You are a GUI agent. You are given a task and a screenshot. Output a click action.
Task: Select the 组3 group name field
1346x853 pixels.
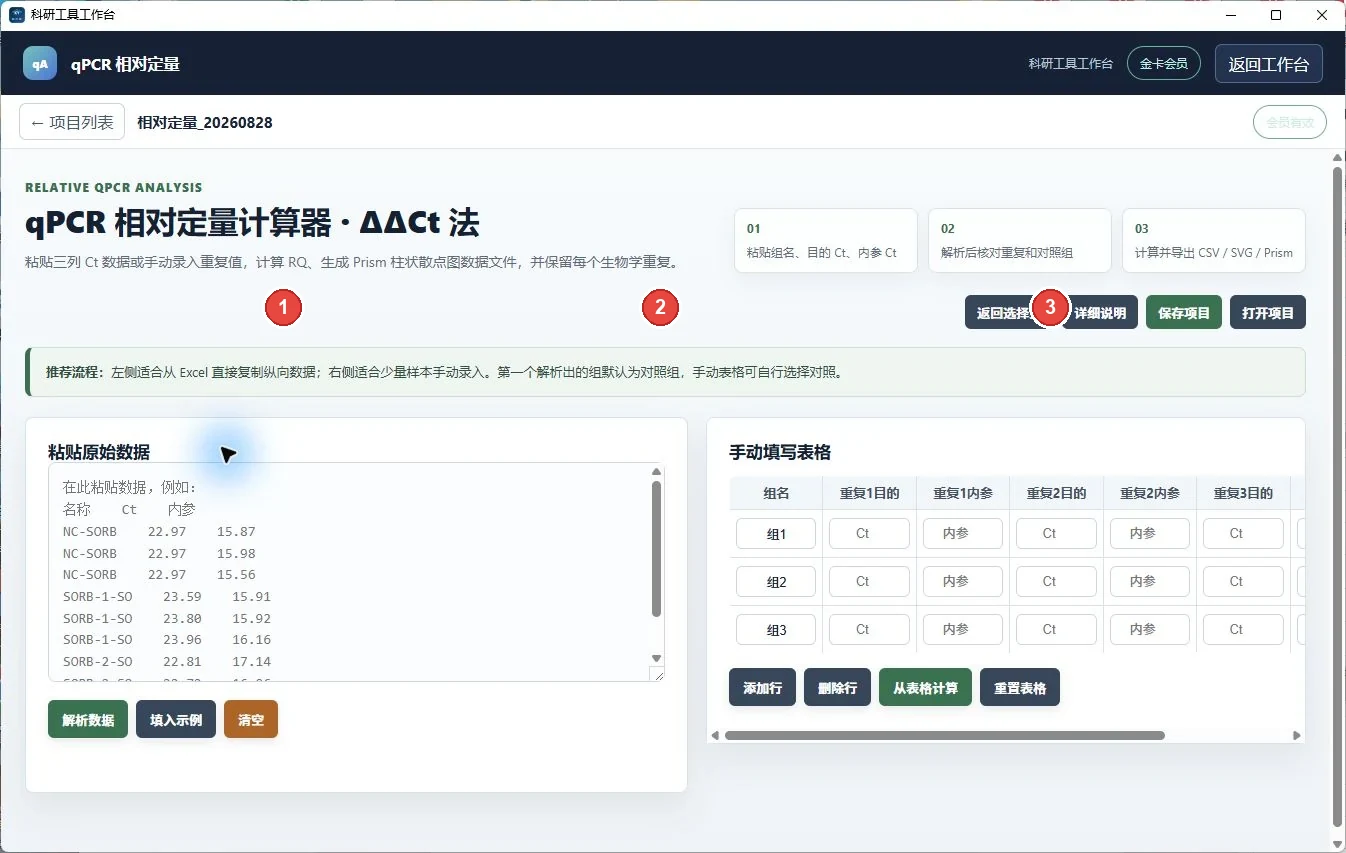(776, 630)
